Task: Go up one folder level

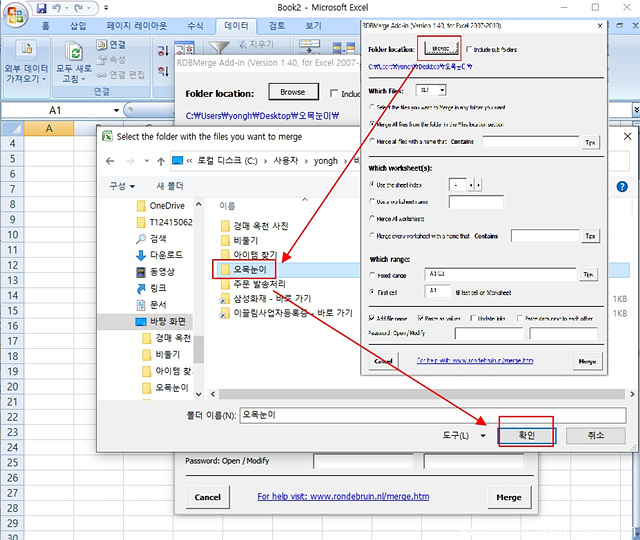Action: coord(161,161)
